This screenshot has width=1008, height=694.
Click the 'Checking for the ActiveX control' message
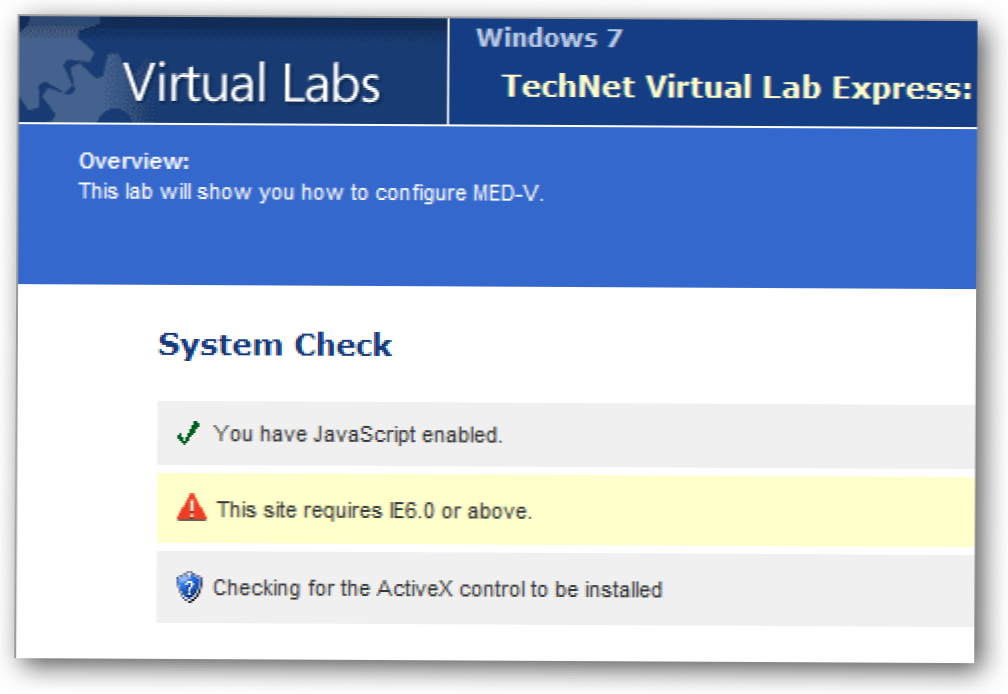coord(438,589)
